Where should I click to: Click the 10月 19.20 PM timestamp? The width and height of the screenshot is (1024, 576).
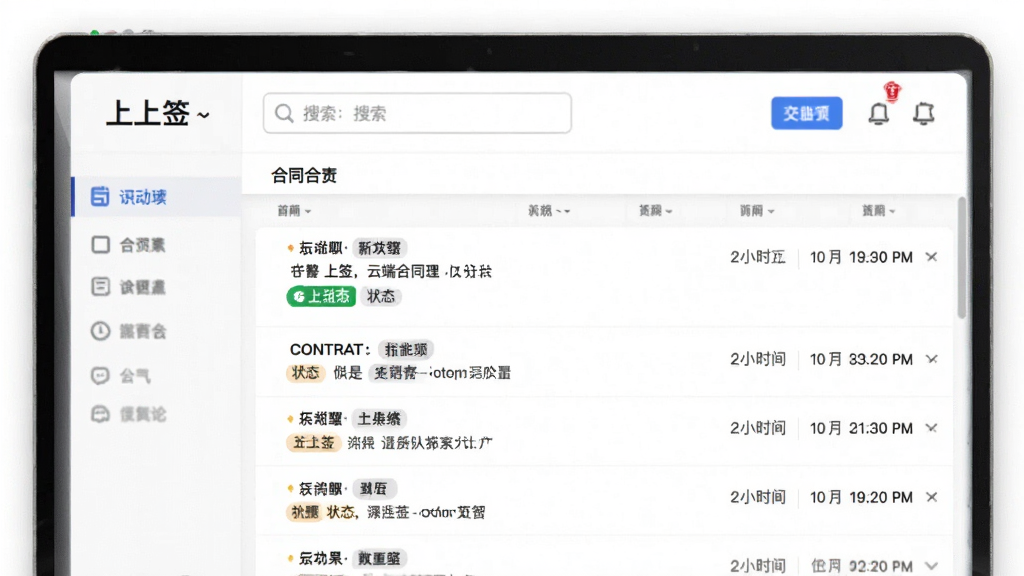point(861,498)
